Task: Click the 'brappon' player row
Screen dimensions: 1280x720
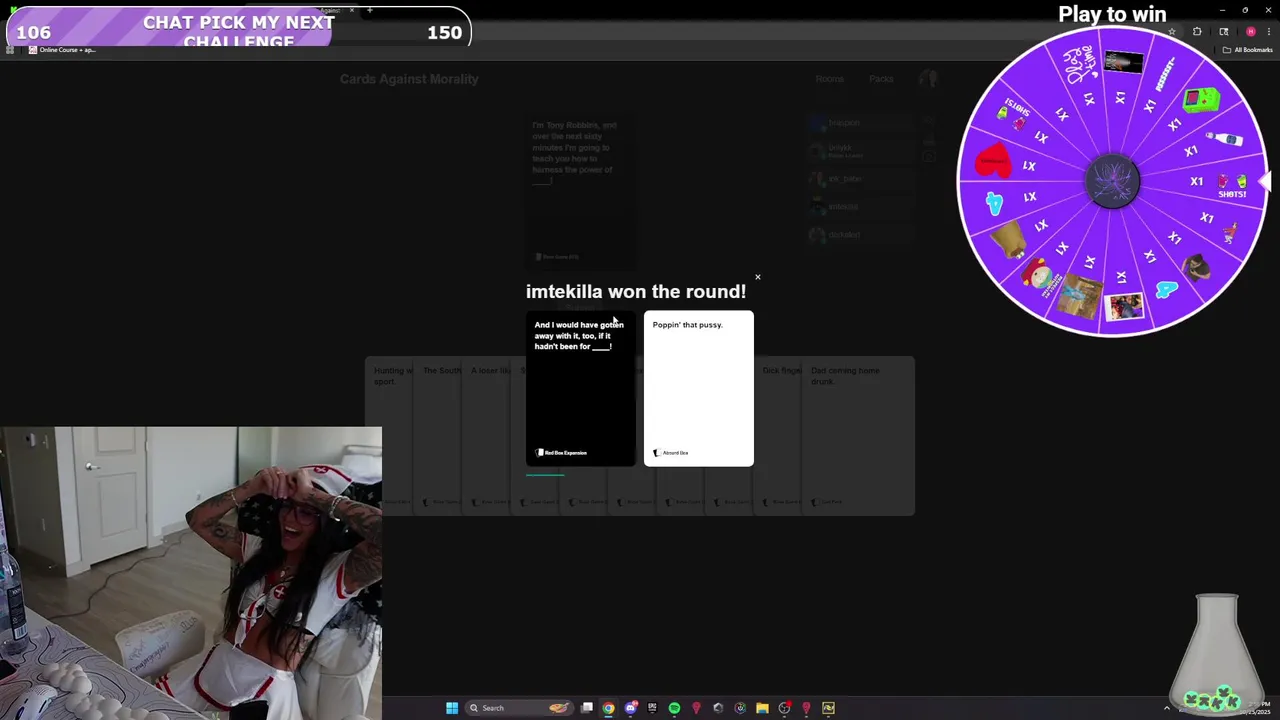Action: click(x=860, y=123)
